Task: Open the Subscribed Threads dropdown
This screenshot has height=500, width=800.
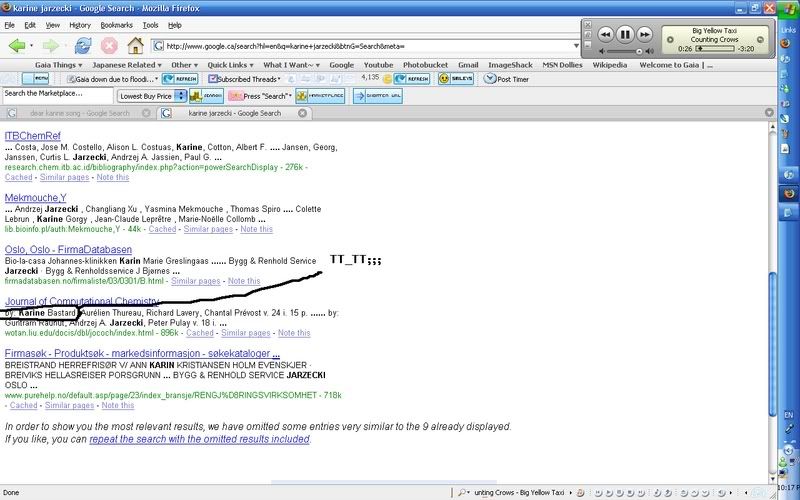Action: click(244, 79)
